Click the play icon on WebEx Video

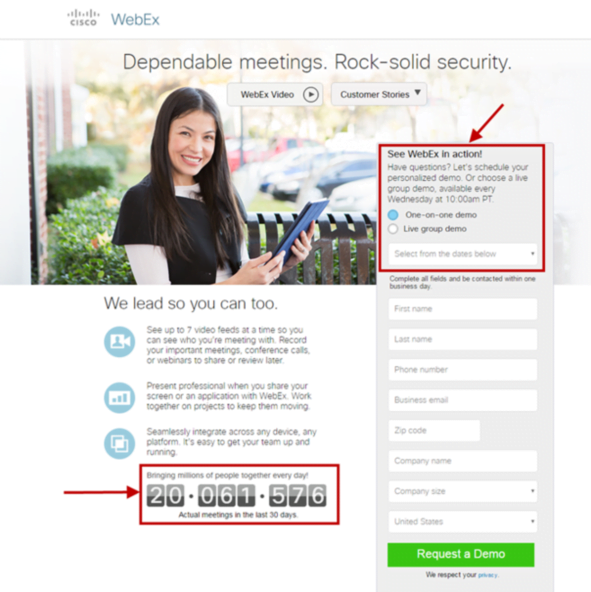click(x=311, y=94)
